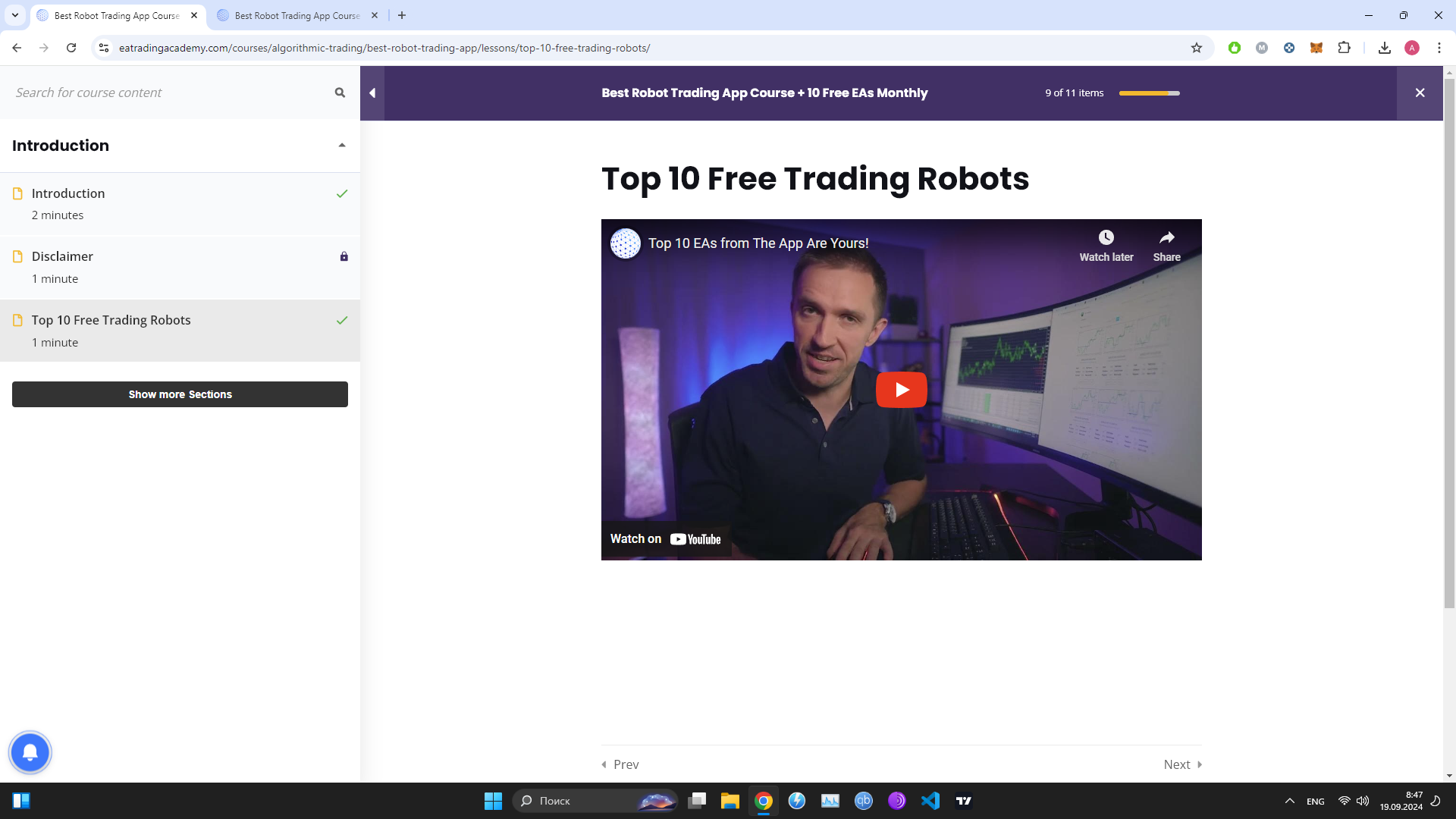
Task: Click the Top 10 Free Trading Robots checkmark
Action: (342, 320)
